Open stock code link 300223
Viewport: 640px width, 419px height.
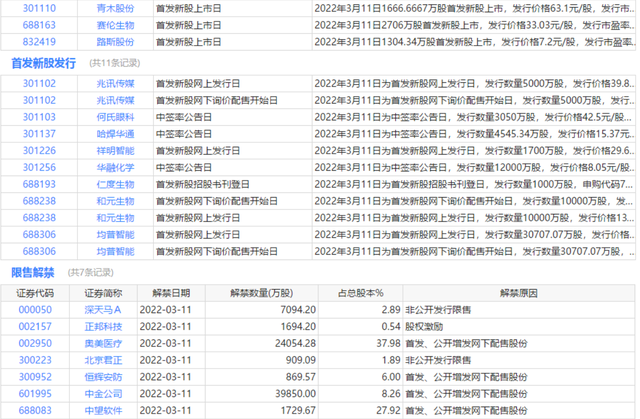click(35, 360)
